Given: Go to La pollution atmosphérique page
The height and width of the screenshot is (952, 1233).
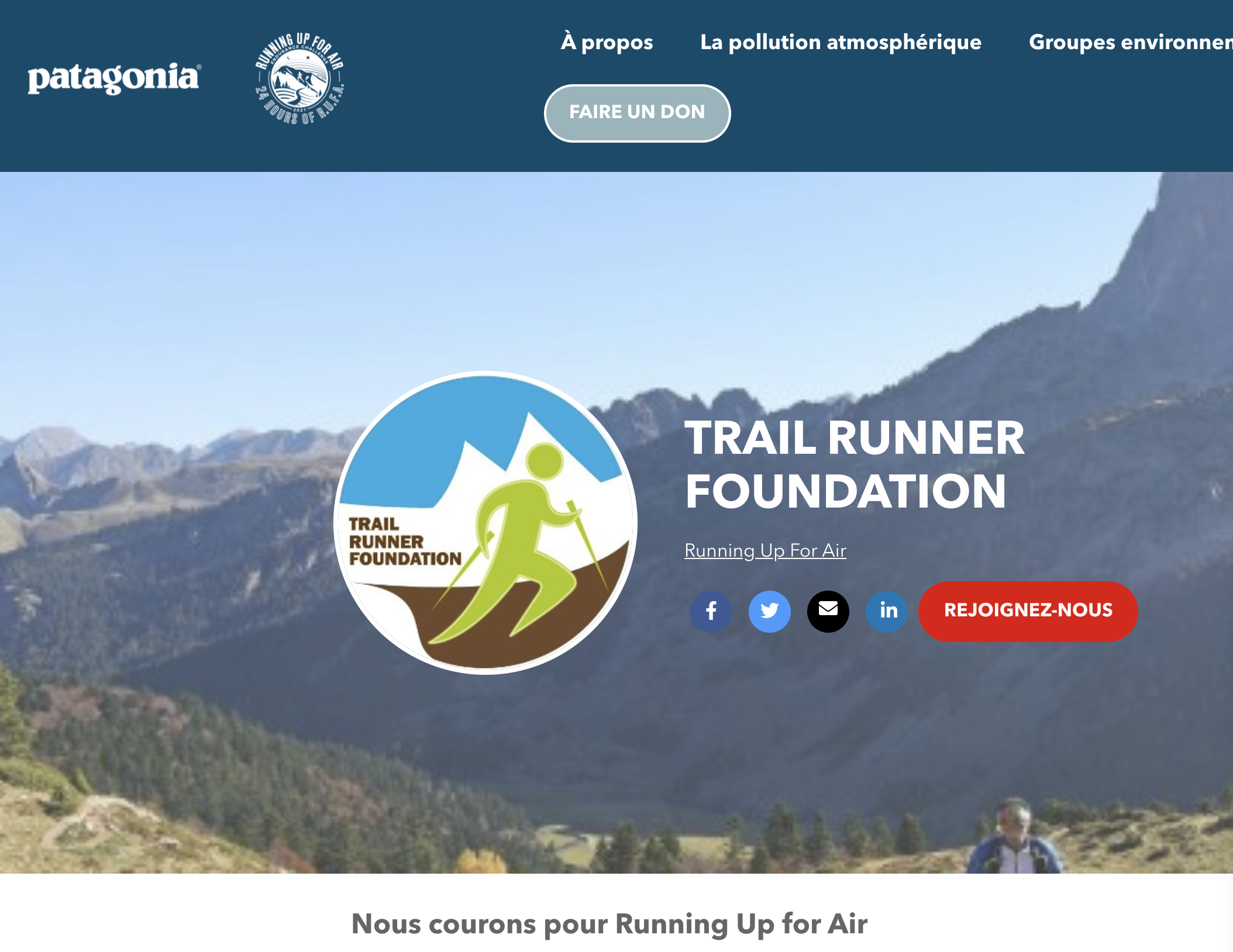Looking at the screenshot, I should (x=841, y=42).
